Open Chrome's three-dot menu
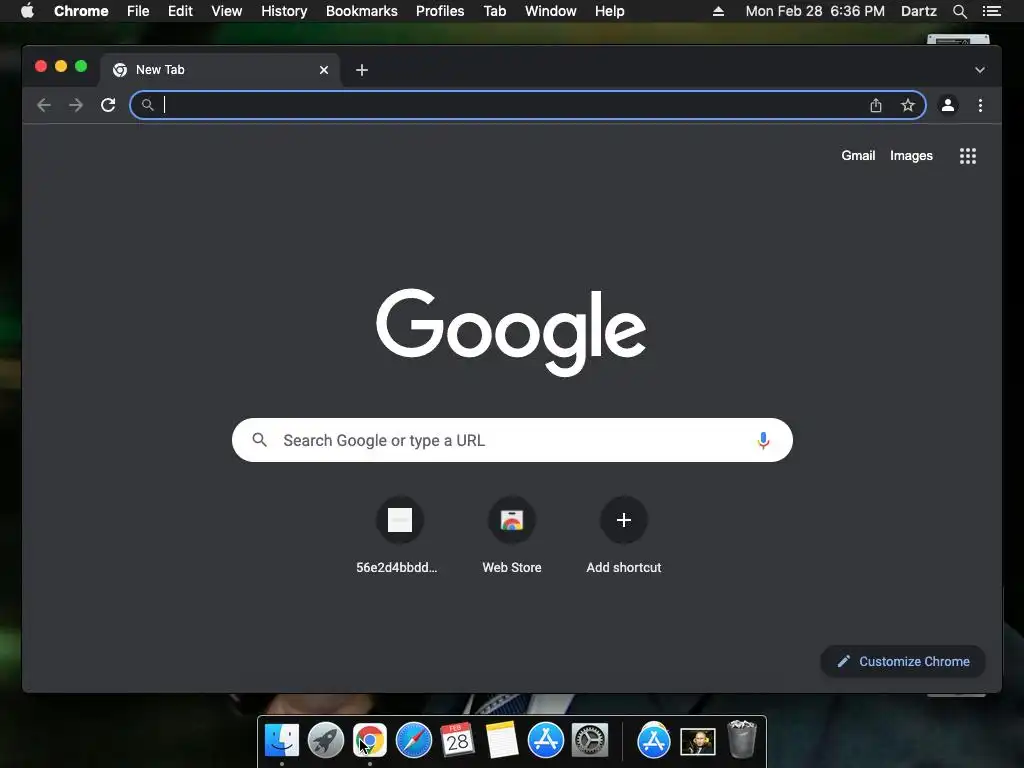Viewport: 1024px width, 768px height. pos(980,105)
